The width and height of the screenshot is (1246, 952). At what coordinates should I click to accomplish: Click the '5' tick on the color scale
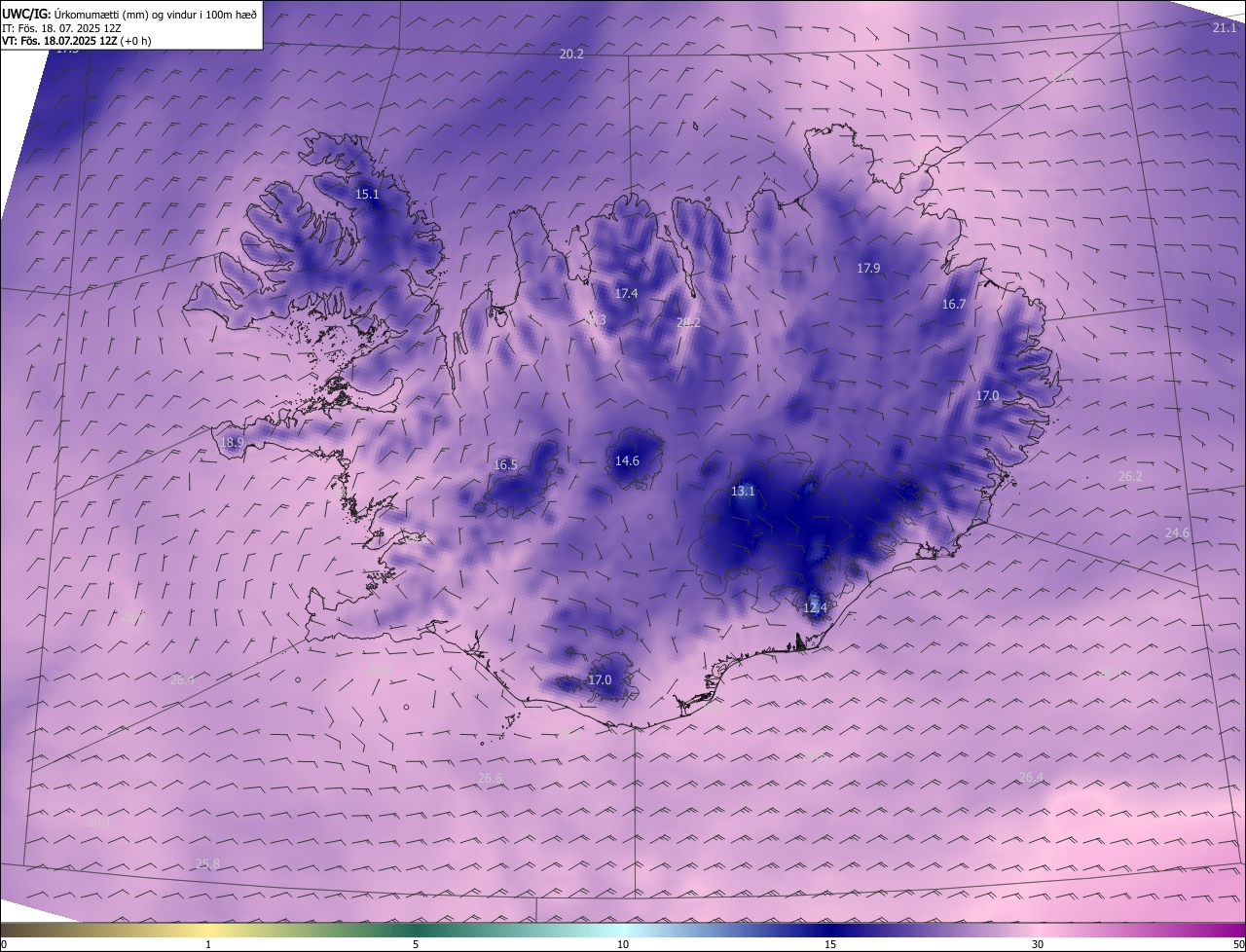(x=416, y=945)
